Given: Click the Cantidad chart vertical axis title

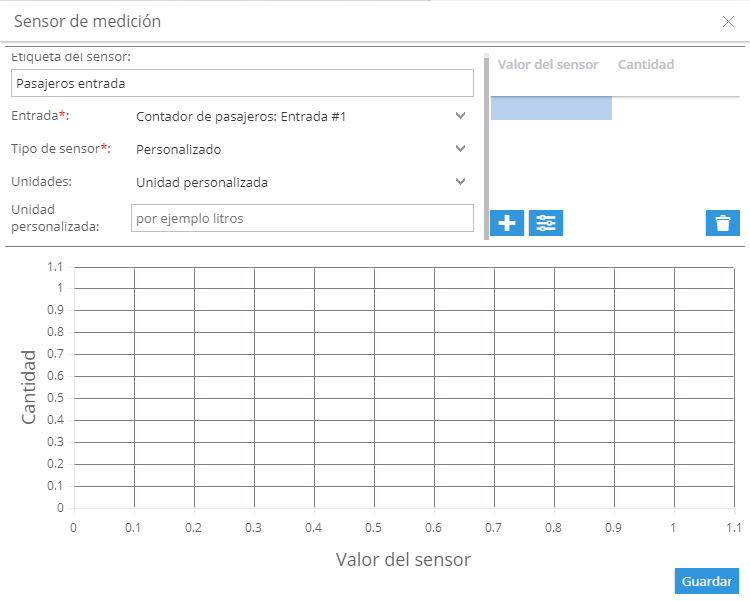Looking at the screenshot, I should coord(29,387).
